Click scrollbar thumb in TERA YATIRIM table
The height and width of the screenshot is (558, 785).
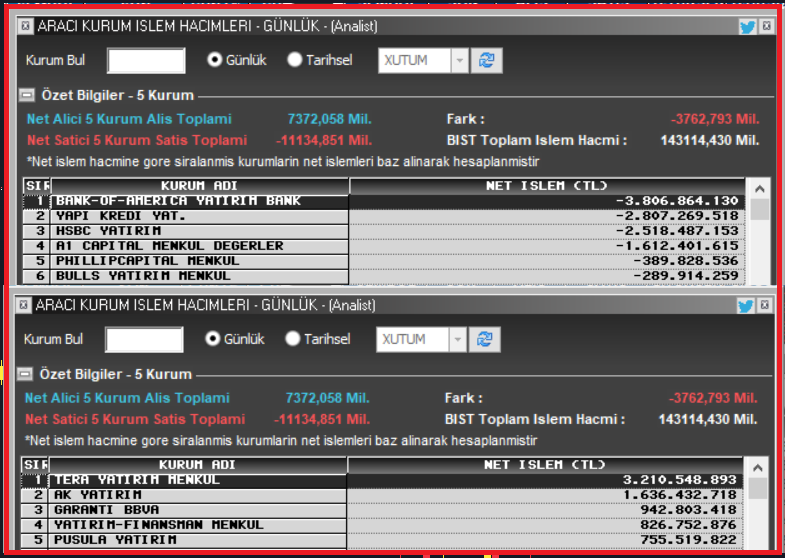click(757, 488)
